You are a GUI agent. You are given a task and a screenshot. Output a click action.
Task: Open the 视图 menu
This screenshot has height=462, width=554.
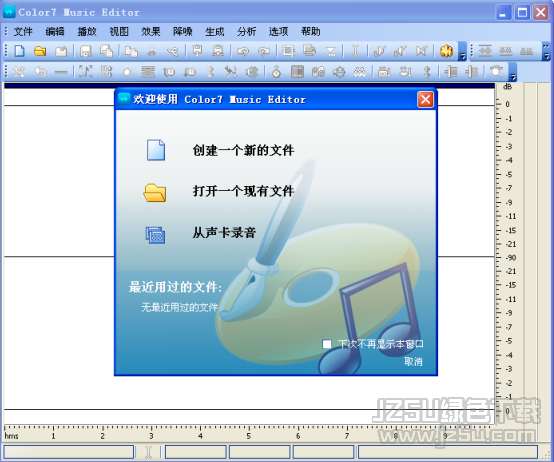(119, 31)
